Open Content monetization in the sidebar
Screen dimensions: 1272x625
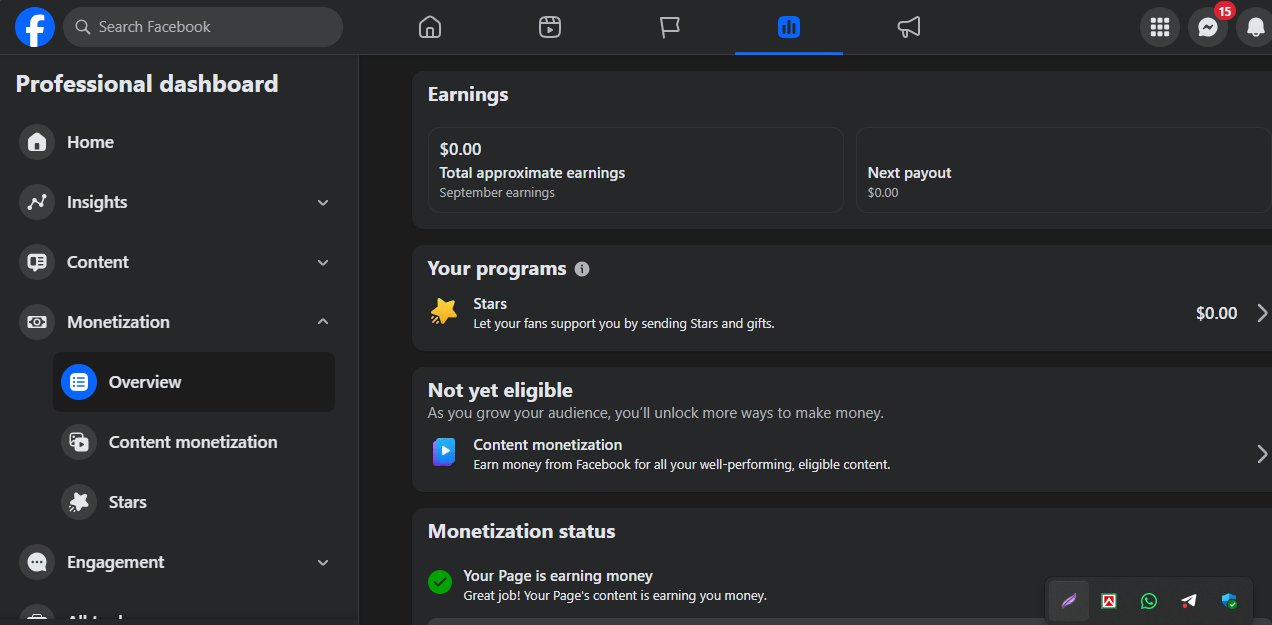point(194,442)
